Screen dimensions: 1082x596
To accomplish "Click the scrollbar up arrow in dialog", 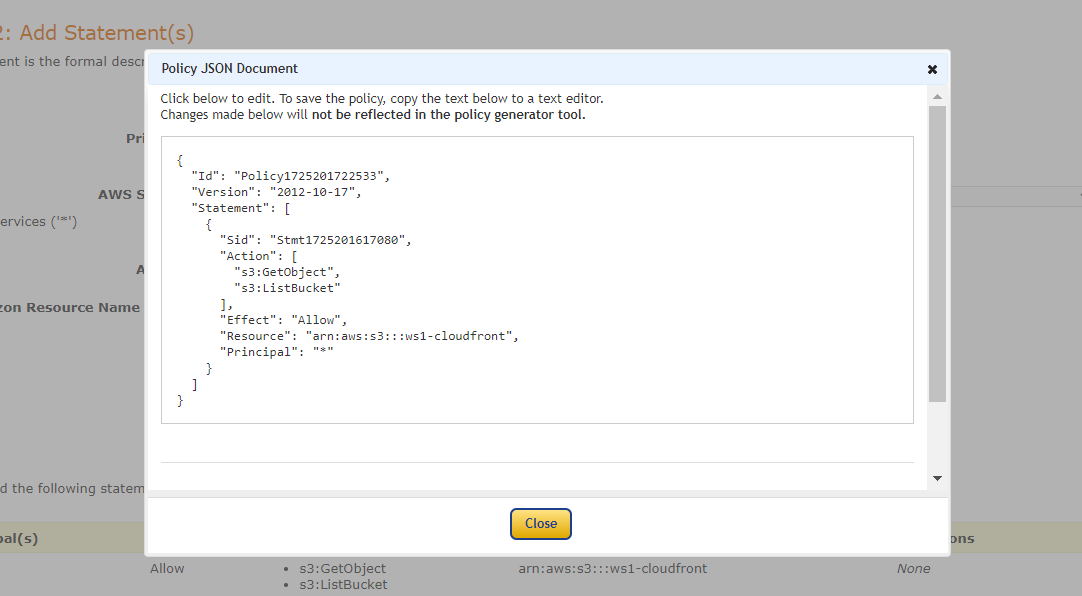I will coord(937,97).
